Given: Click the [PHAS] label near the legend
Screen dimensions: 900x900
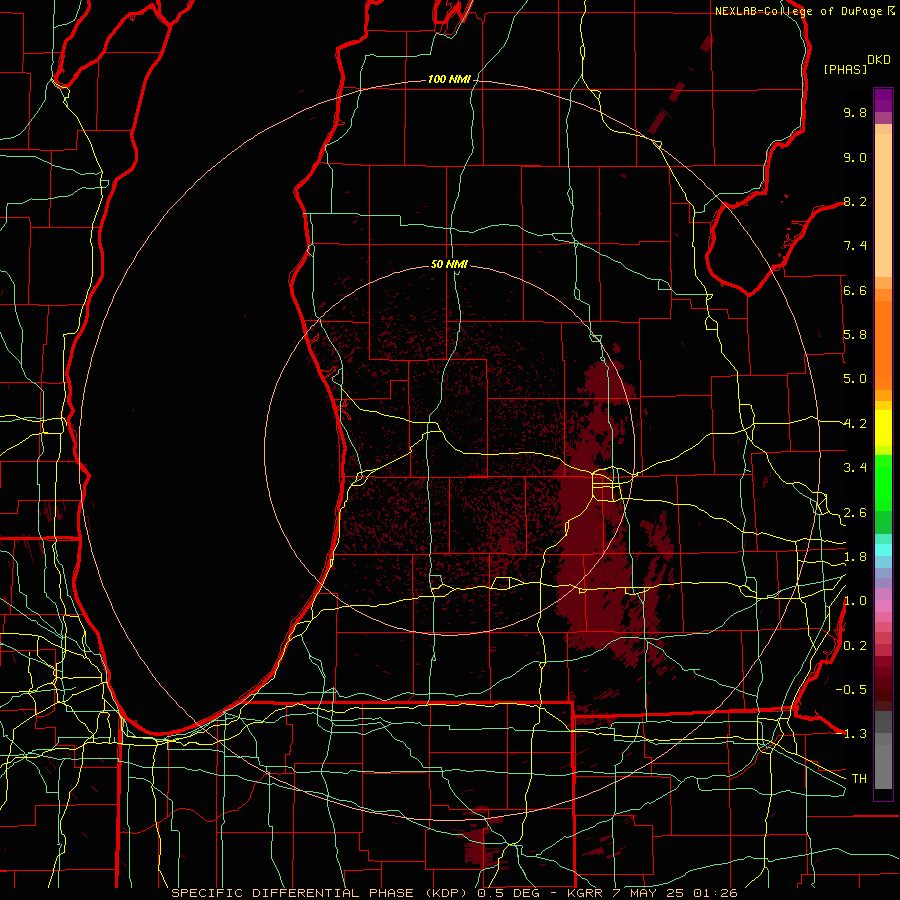Looking at the screenshot, I should 845,69.
